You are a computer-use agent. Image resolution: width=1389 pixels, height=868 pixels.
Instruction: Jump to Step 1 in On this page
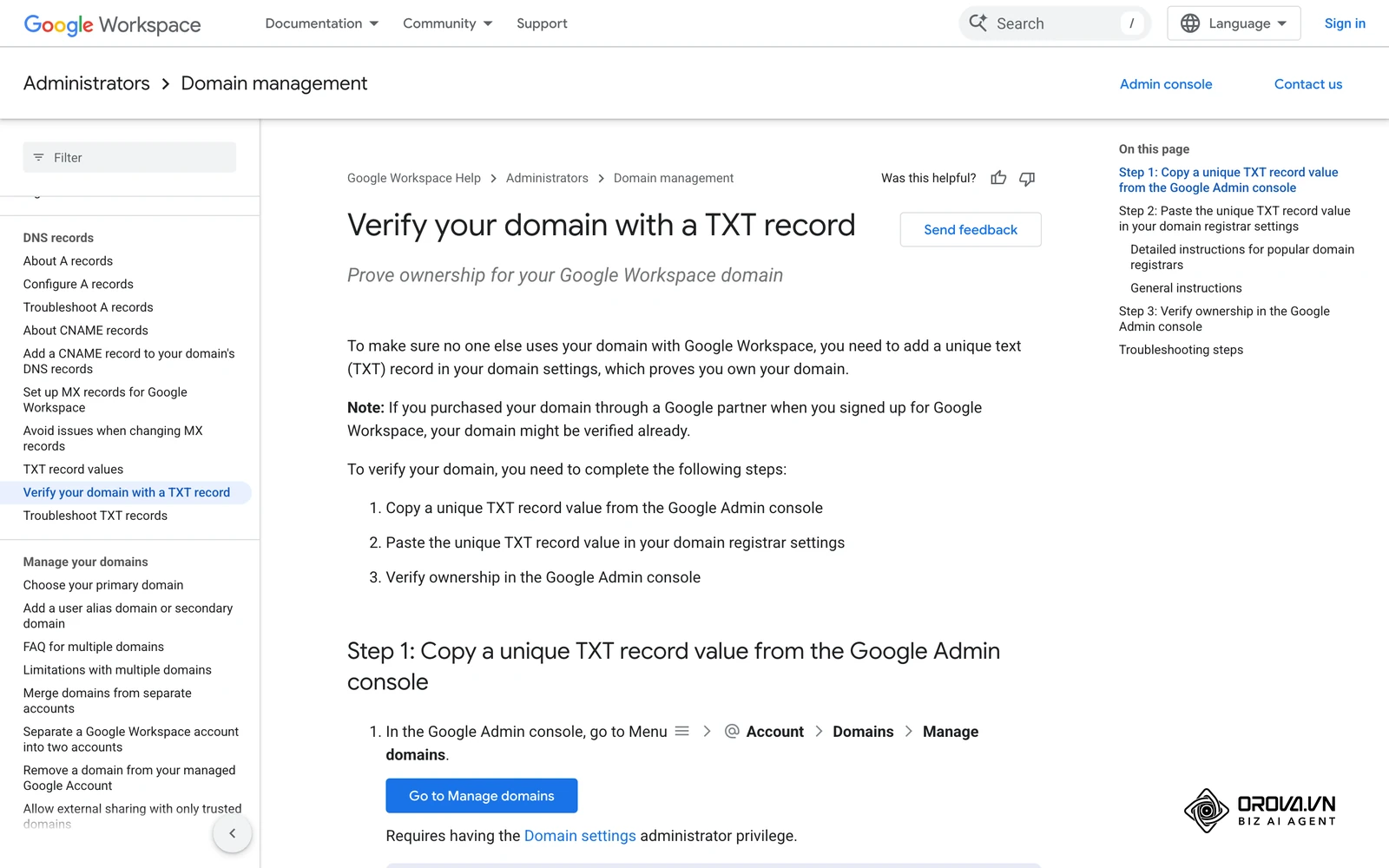click(x=1228, y=180)
